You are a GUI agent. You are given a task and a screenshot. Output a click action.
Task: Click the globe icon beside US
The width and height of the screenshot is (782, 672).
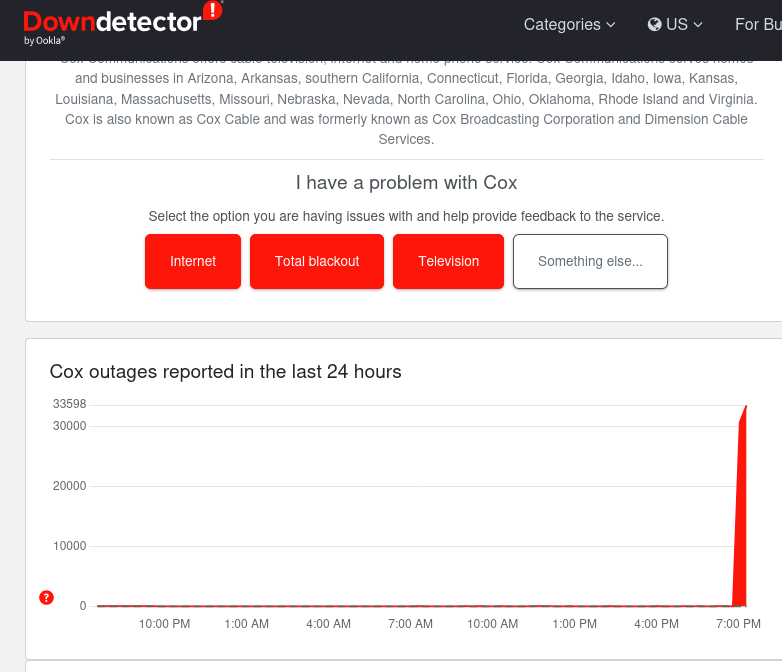click(x=655, y=24)
